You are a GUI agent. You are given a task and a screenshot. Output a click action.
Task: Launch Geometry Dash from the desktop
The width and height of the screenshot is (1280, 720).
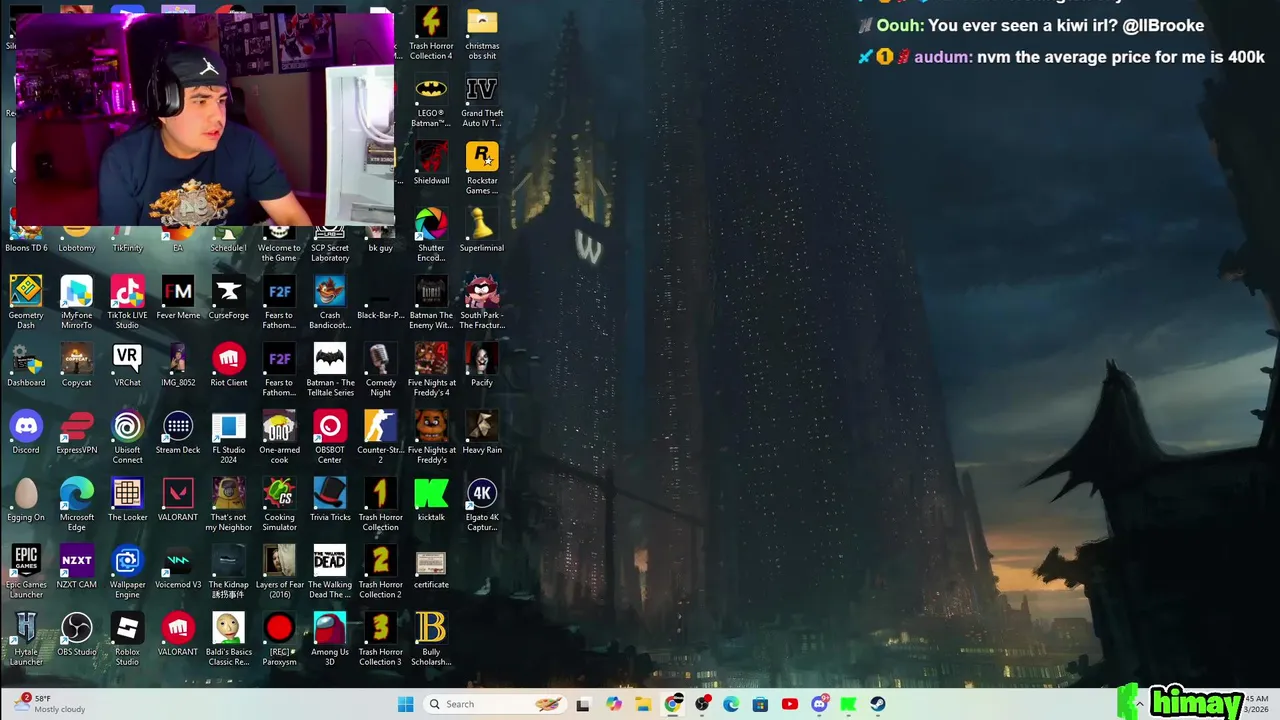point(26,302)
